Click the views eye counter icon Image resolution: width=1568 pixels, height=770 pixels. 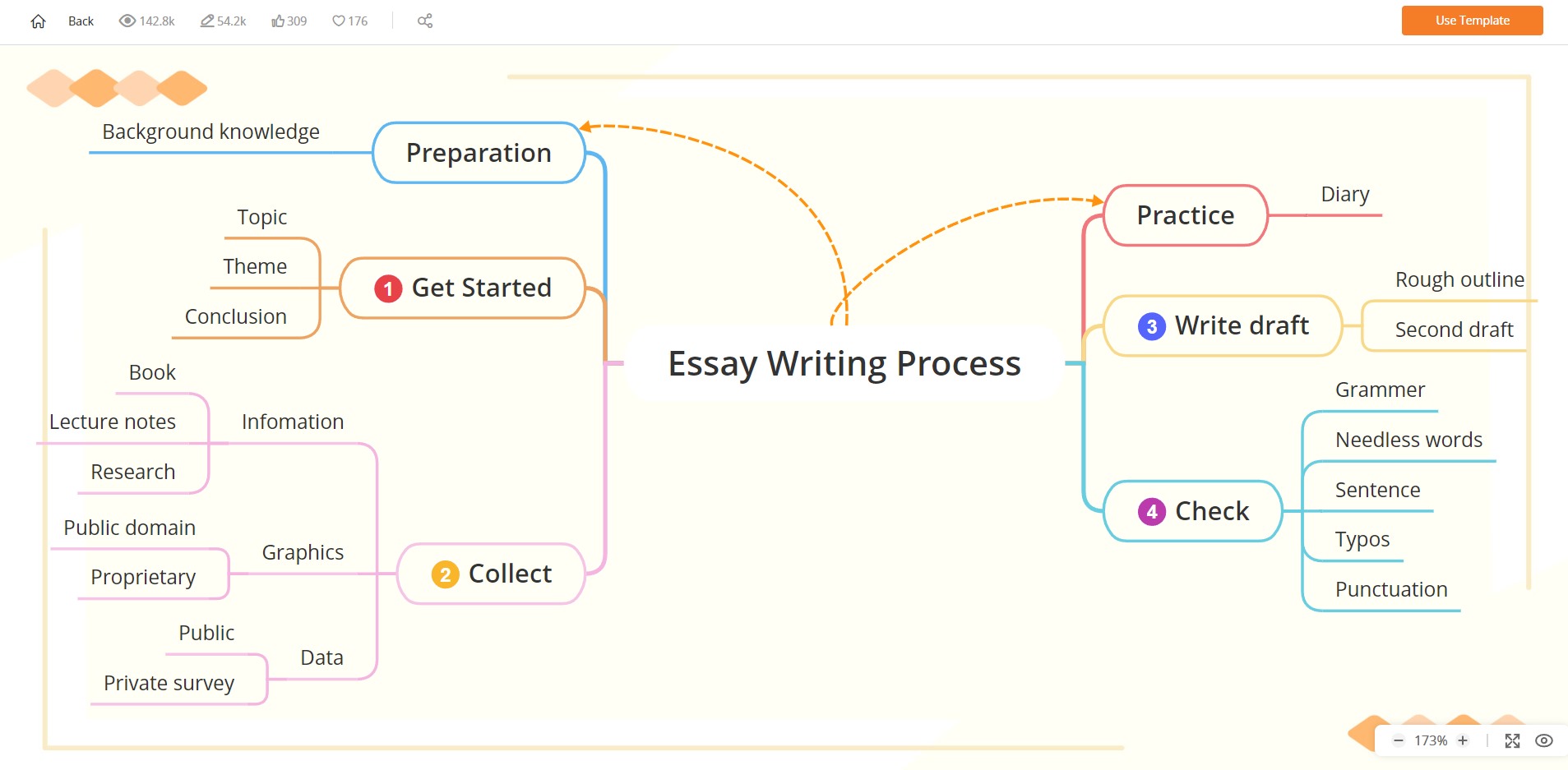point(127,21)
